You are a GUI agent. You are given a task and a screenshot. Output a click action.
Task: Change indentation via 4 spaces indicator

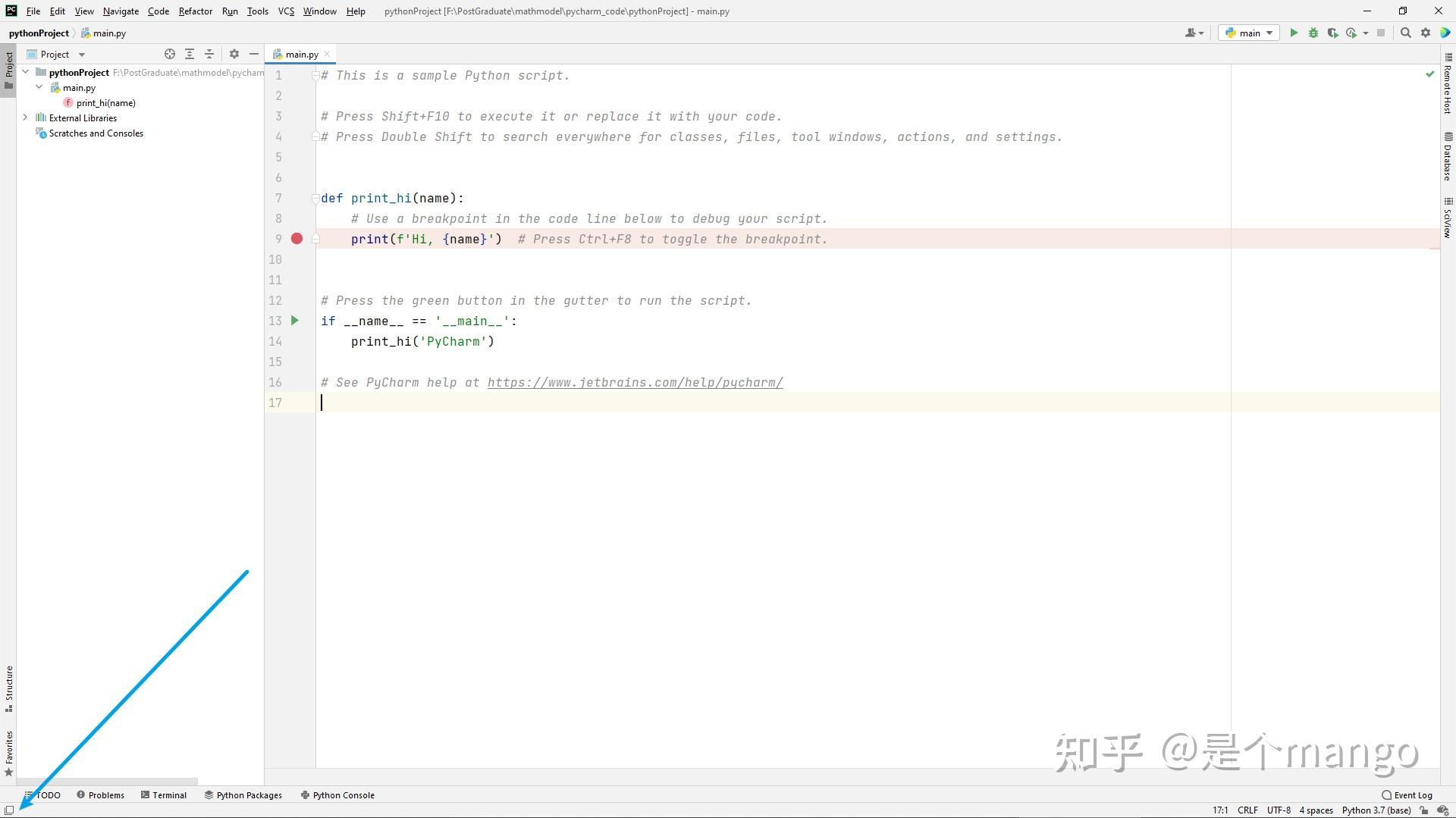click(x=1315, y=810)
